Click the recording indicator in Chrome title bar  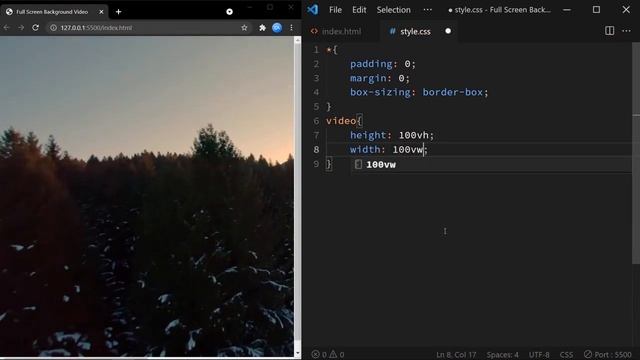[229, 12]
